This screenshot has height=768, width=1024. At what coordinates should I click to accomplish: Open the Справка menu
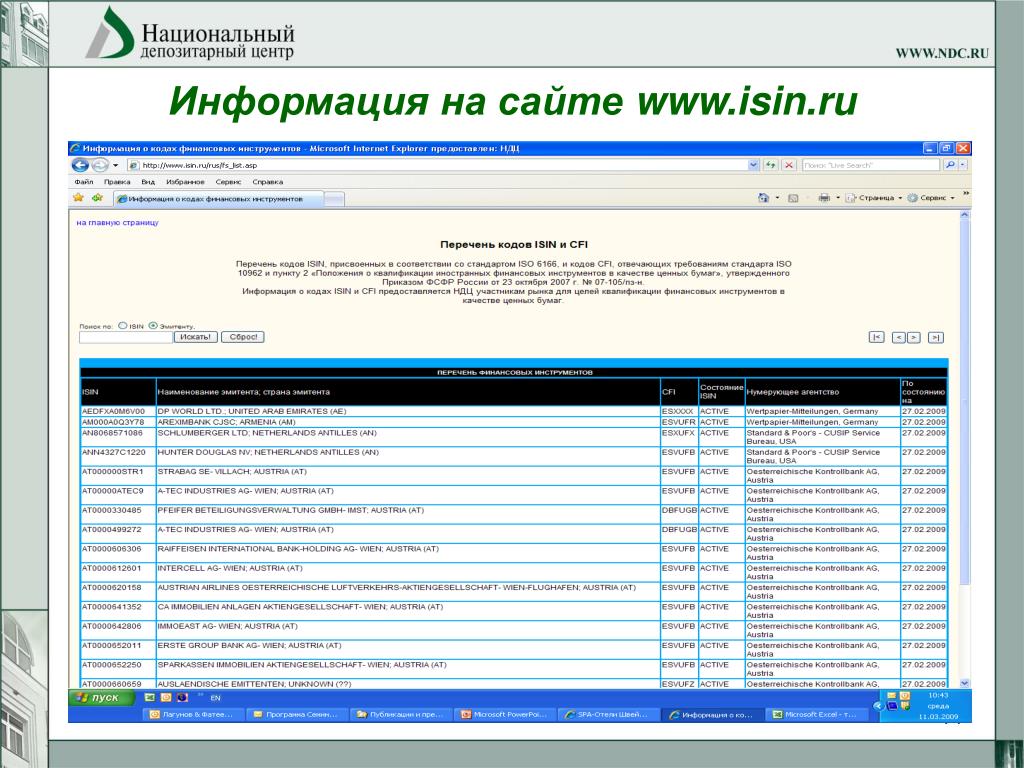pyautogui.click(x=268, y=182)
